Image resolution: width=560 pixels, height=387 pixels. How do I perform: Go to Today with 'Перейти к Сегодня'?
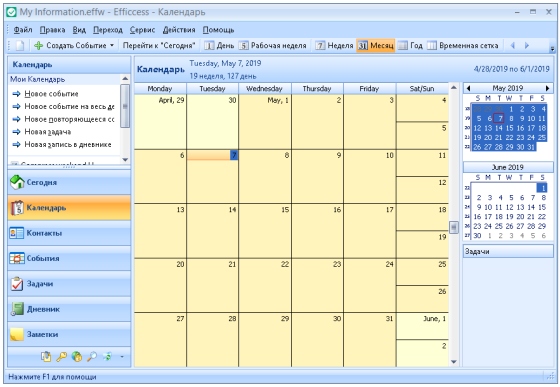tap(159, 46)
